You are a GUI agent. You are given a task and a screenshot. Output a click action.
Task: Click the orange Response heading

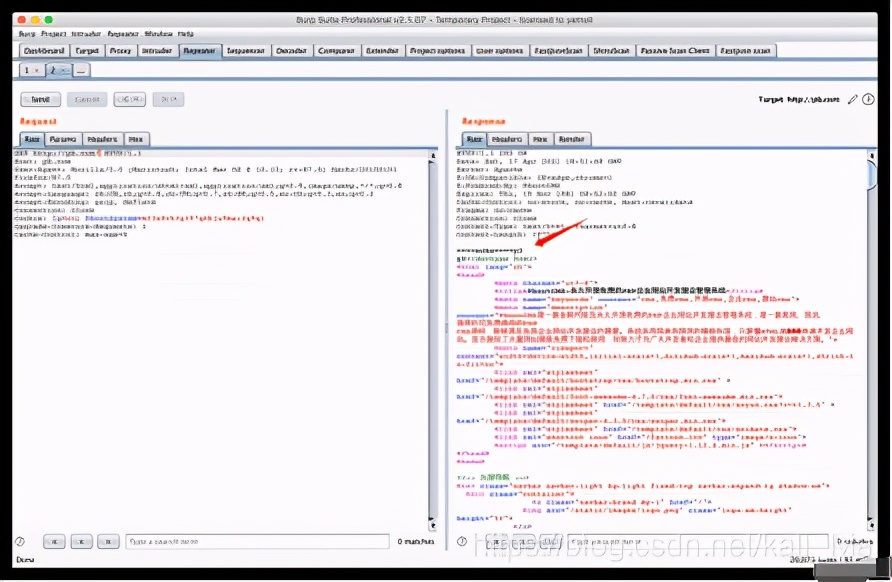tap(484, 122)
